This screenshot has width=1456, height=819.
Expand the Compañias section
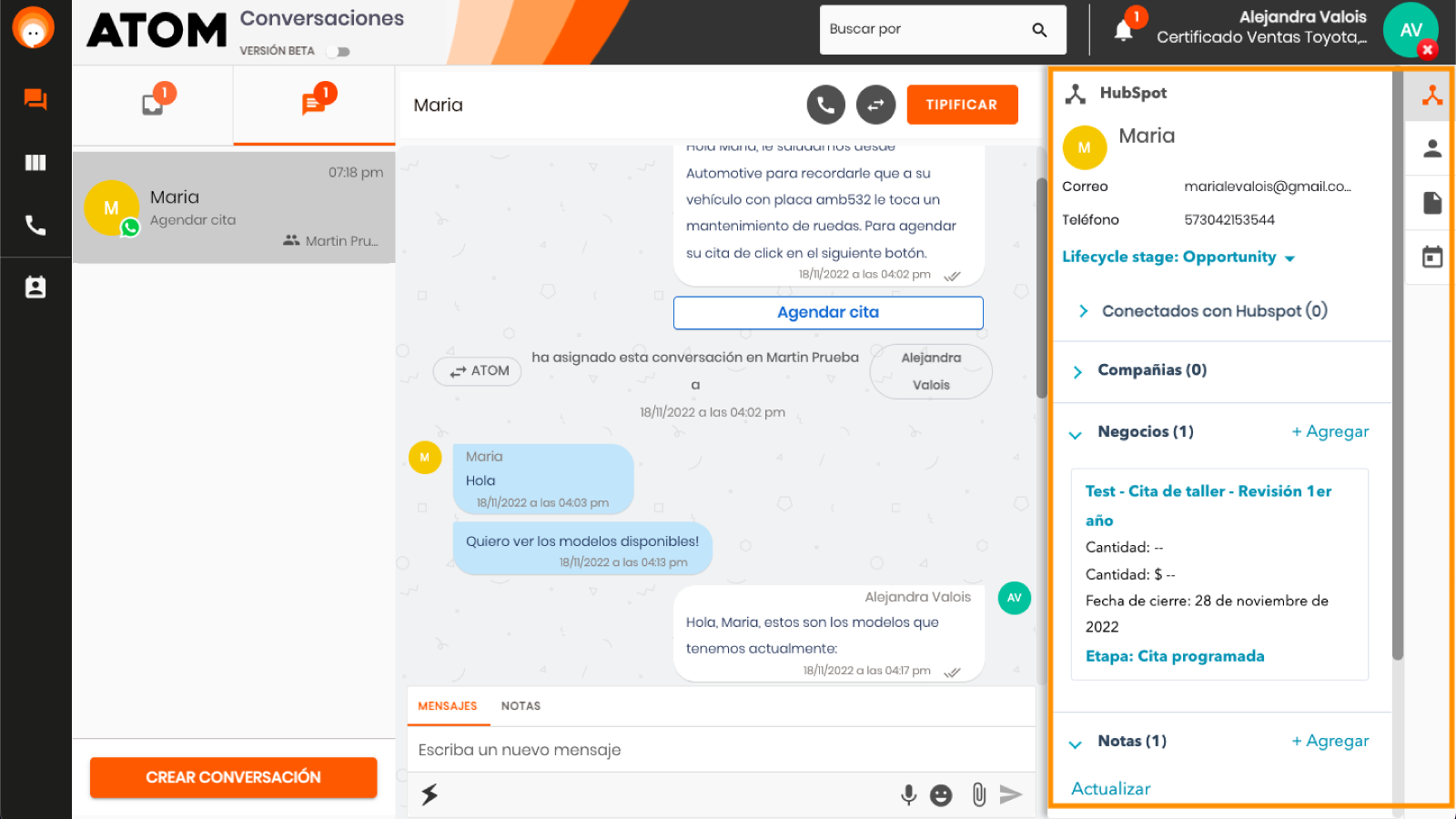click(x=1077, y=371)
